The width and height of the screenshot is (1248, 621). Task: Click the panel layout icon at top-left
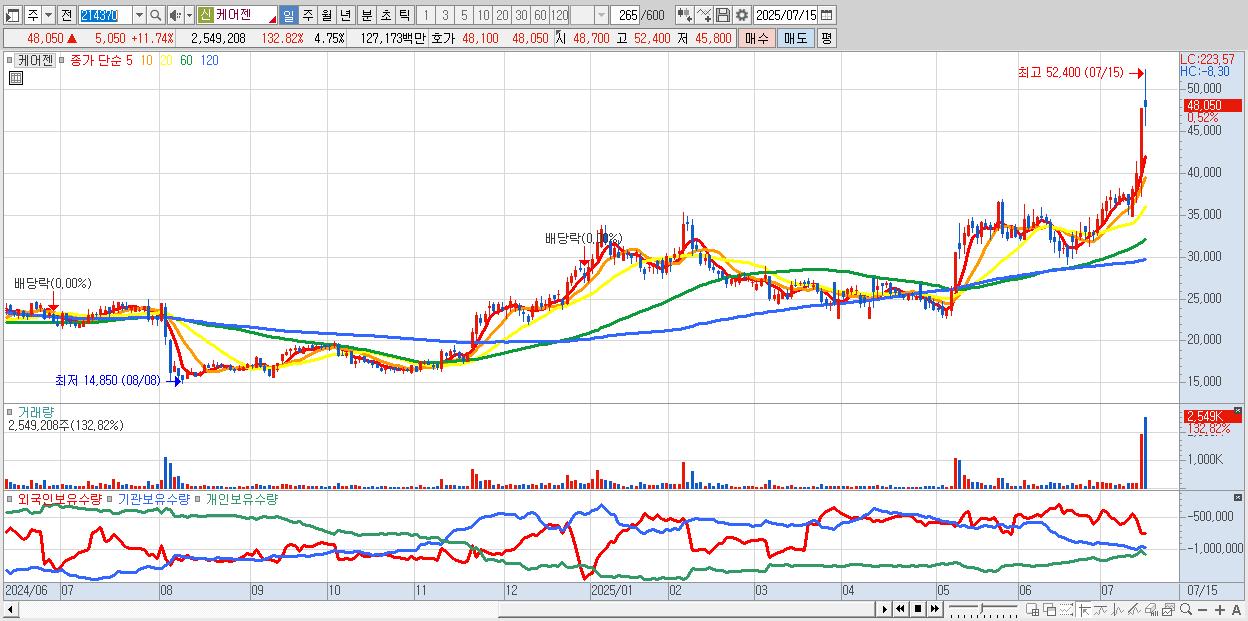(13, 15)
